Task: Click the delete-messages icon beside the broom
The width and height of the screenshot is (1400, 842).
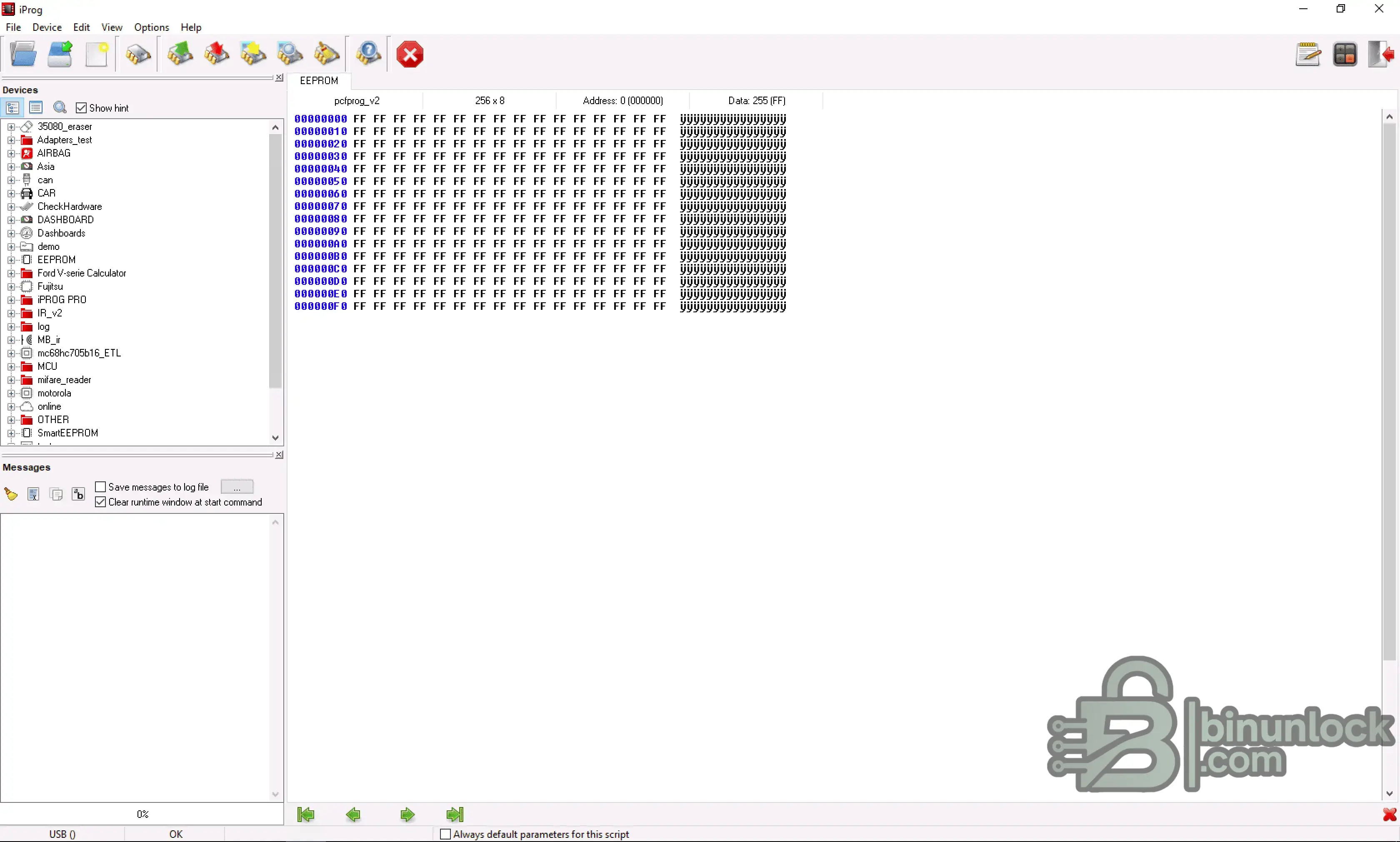Action: coord(33,494)
